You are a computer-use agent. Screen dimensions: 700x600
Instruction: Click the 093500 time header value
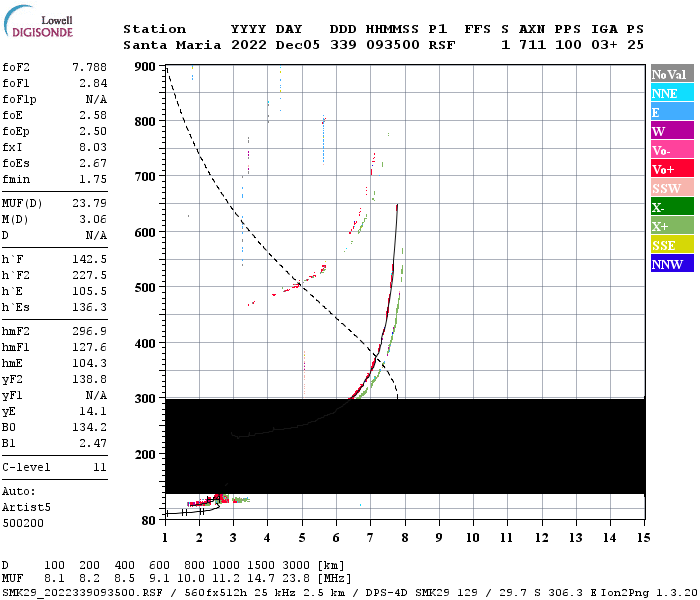pos(393,45)
